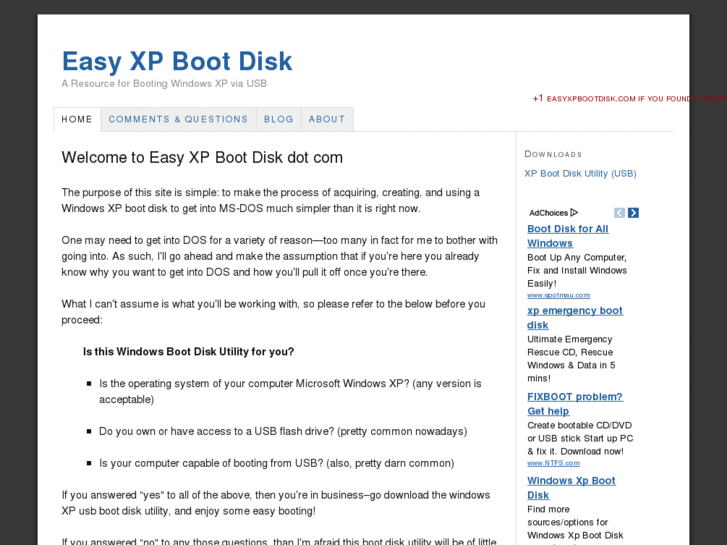This screenshot has height=545, width=727.
Task: Click the Easy XP Boot Disk site title
Action: [x=177, y=61]
